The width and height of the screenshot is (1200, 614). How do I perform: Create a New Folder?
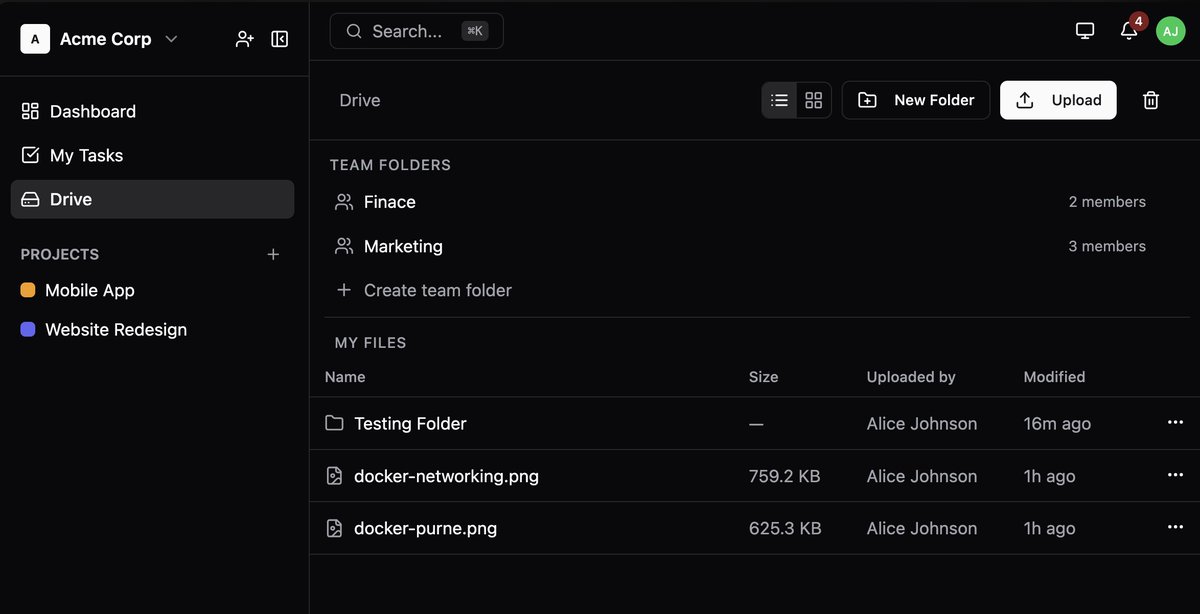[916, 100]
